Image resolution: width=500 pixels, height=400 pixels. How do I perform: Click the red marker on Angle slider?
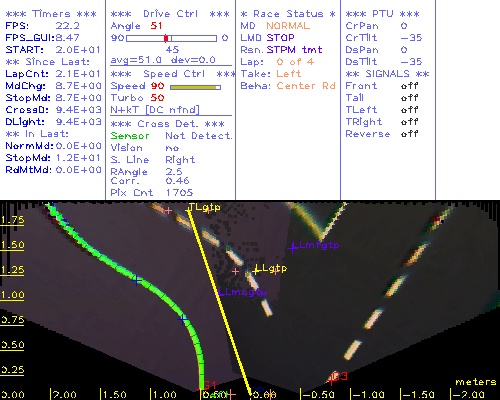click(166, 38)
